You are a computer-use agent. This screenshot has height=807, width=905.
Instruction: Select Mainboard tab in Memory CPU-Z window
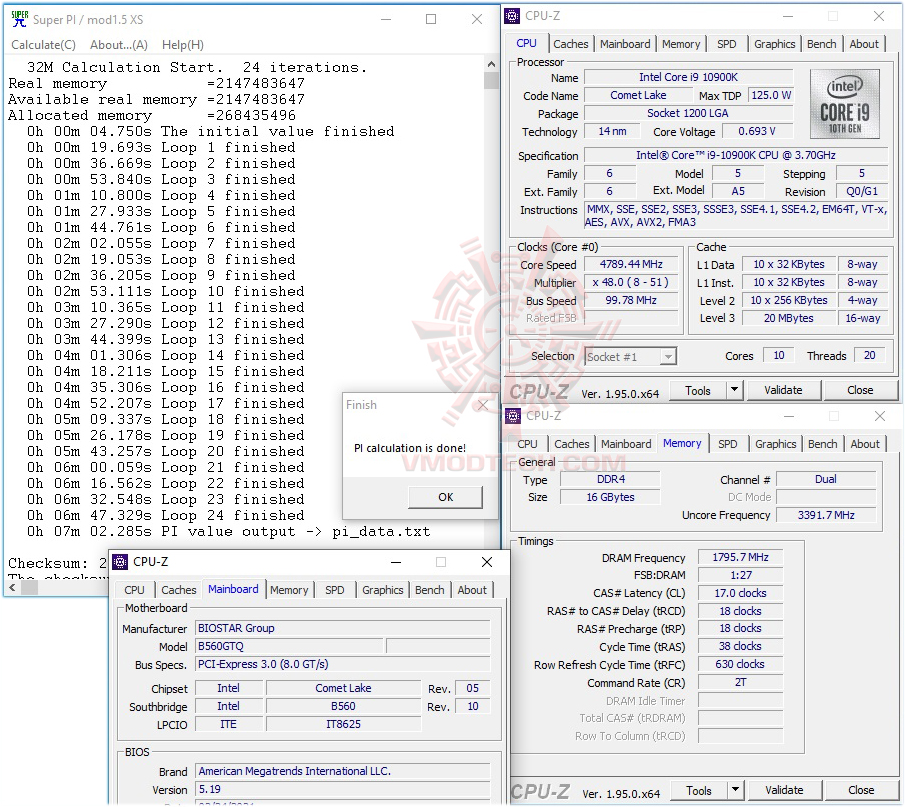coord(626,444)
